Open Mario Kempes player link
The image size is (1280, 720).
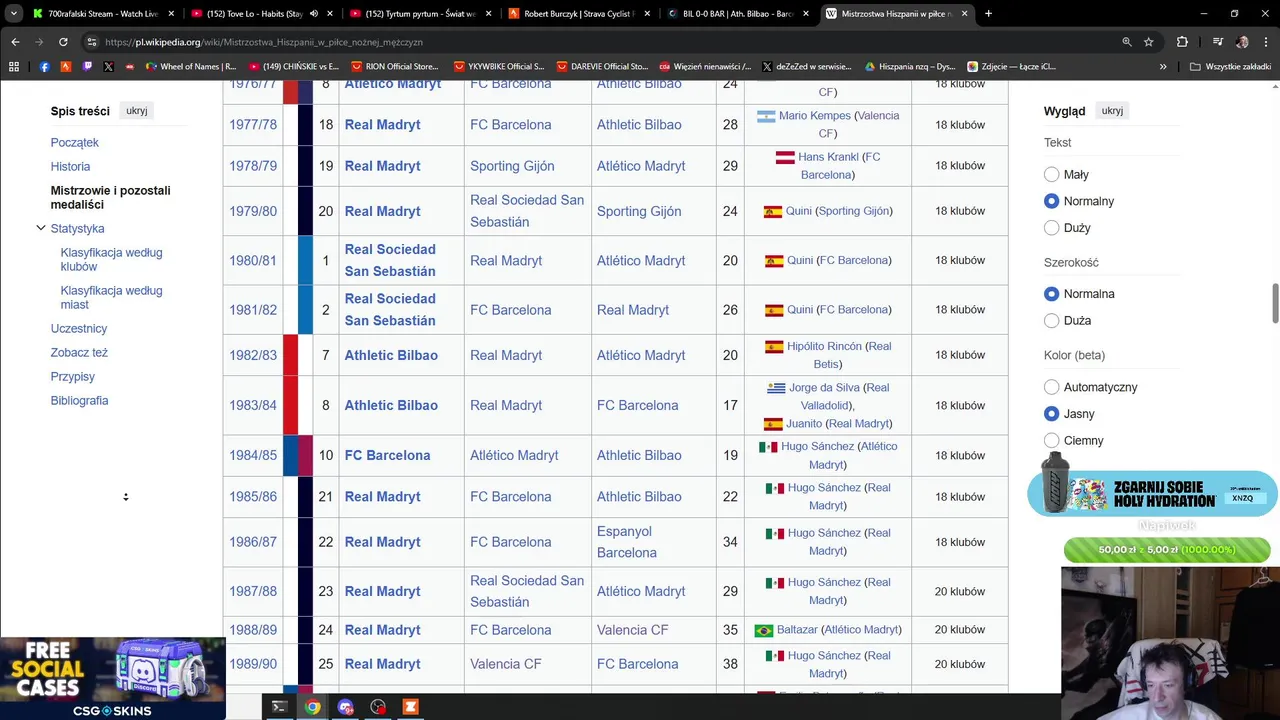tap(814, 116)
